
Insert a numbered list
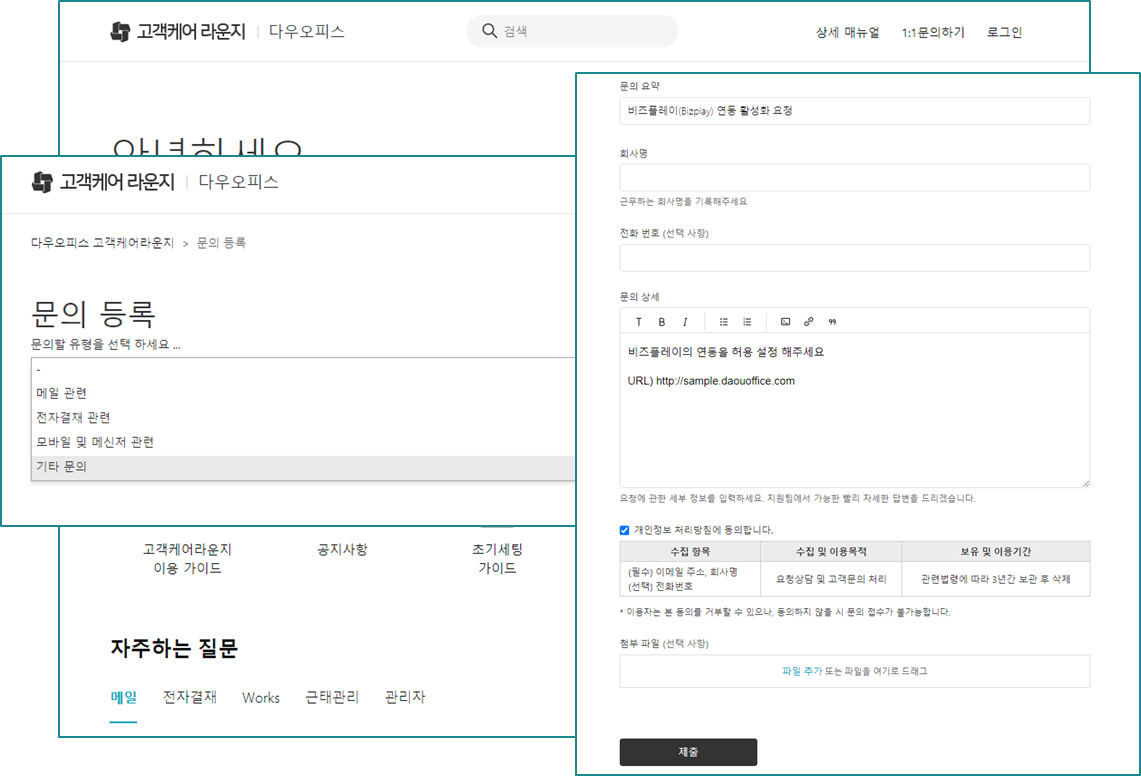coord(747,322)
